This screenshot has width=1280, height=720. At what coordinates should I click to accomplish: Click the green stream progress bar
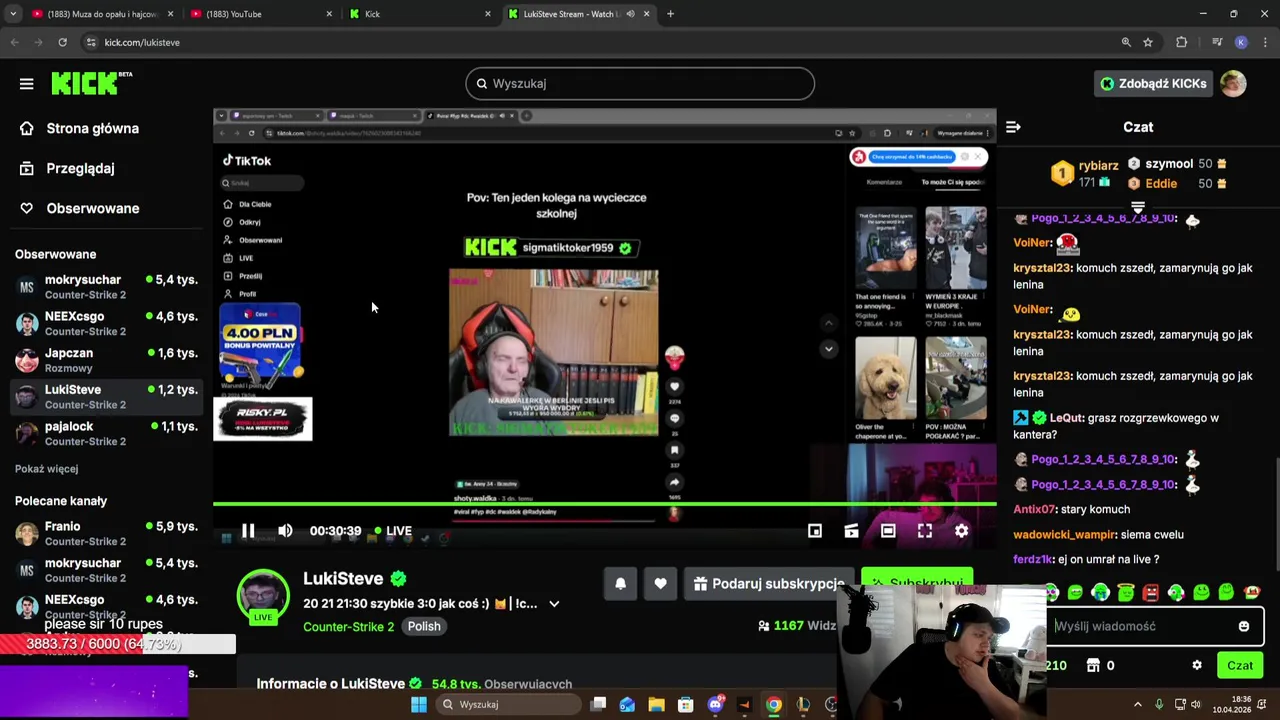(x=605, y=504)
